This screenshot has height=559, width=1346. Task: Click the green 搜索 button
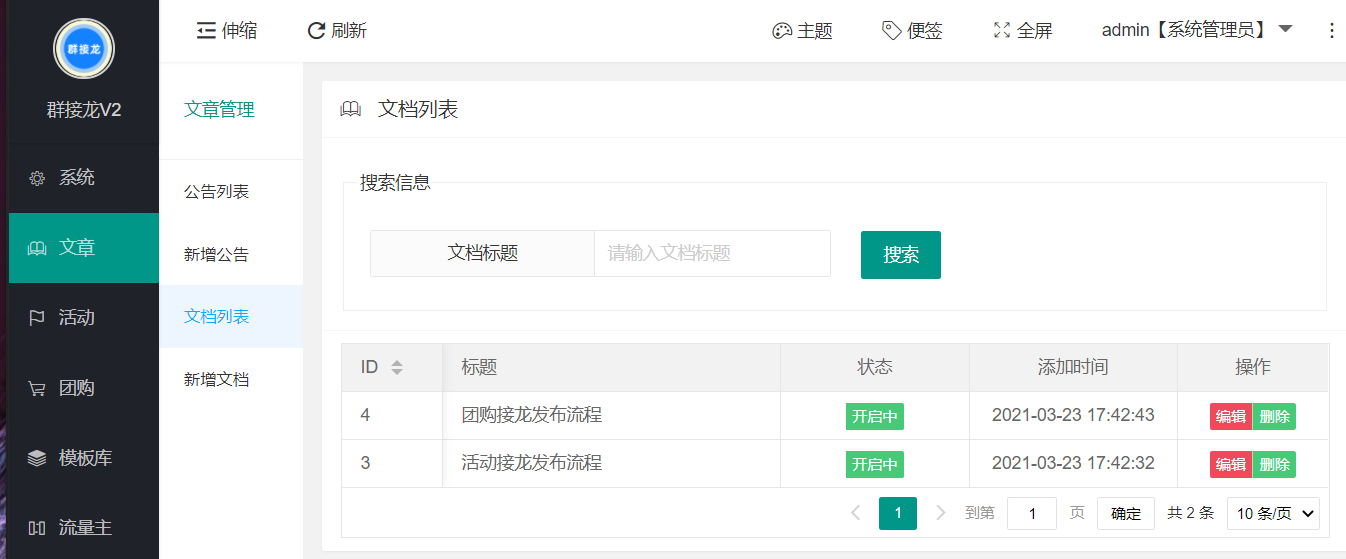[x=901, y=255]
